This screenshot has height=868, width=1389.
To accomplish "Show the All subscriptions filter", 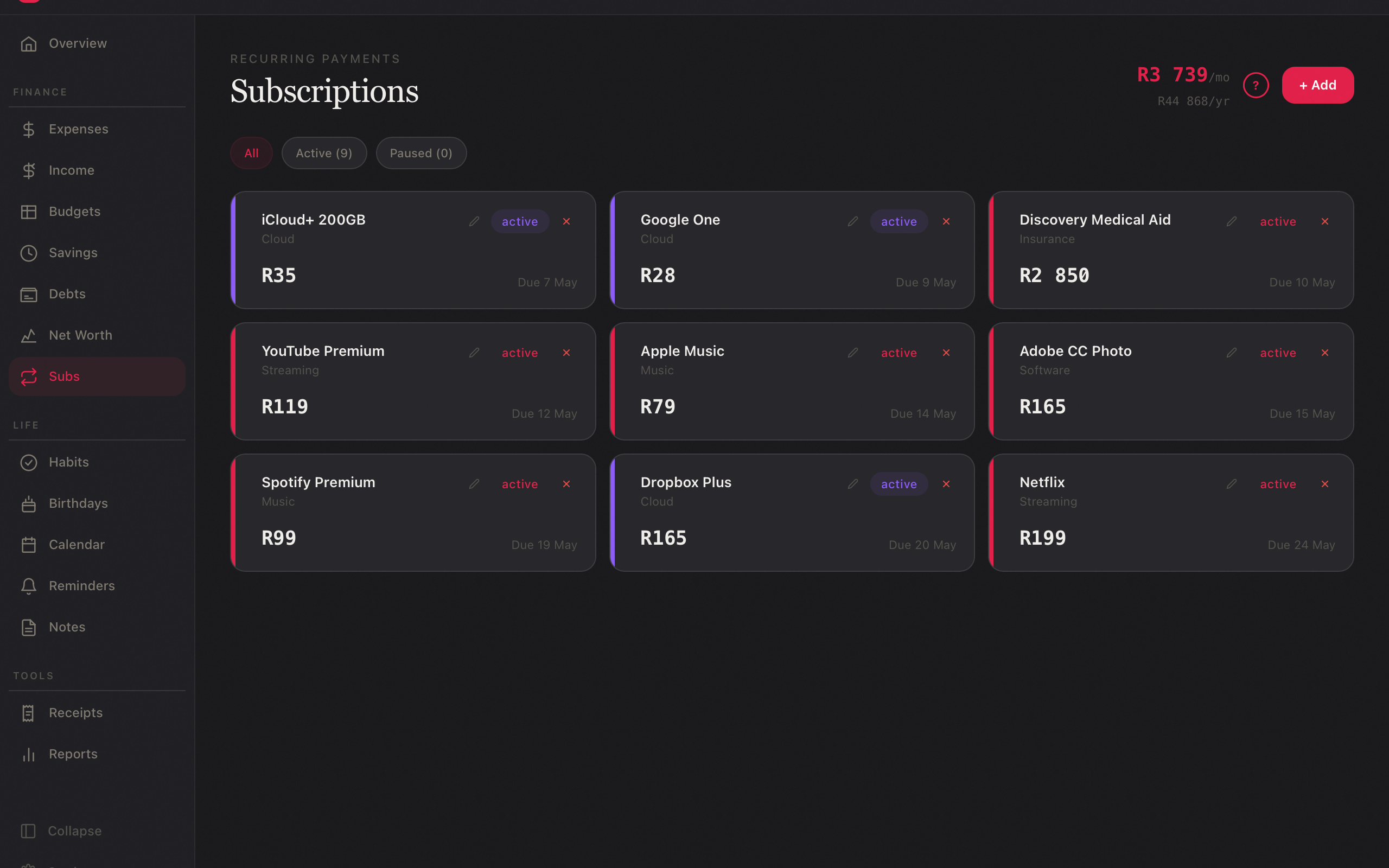I will coord(251,154).
